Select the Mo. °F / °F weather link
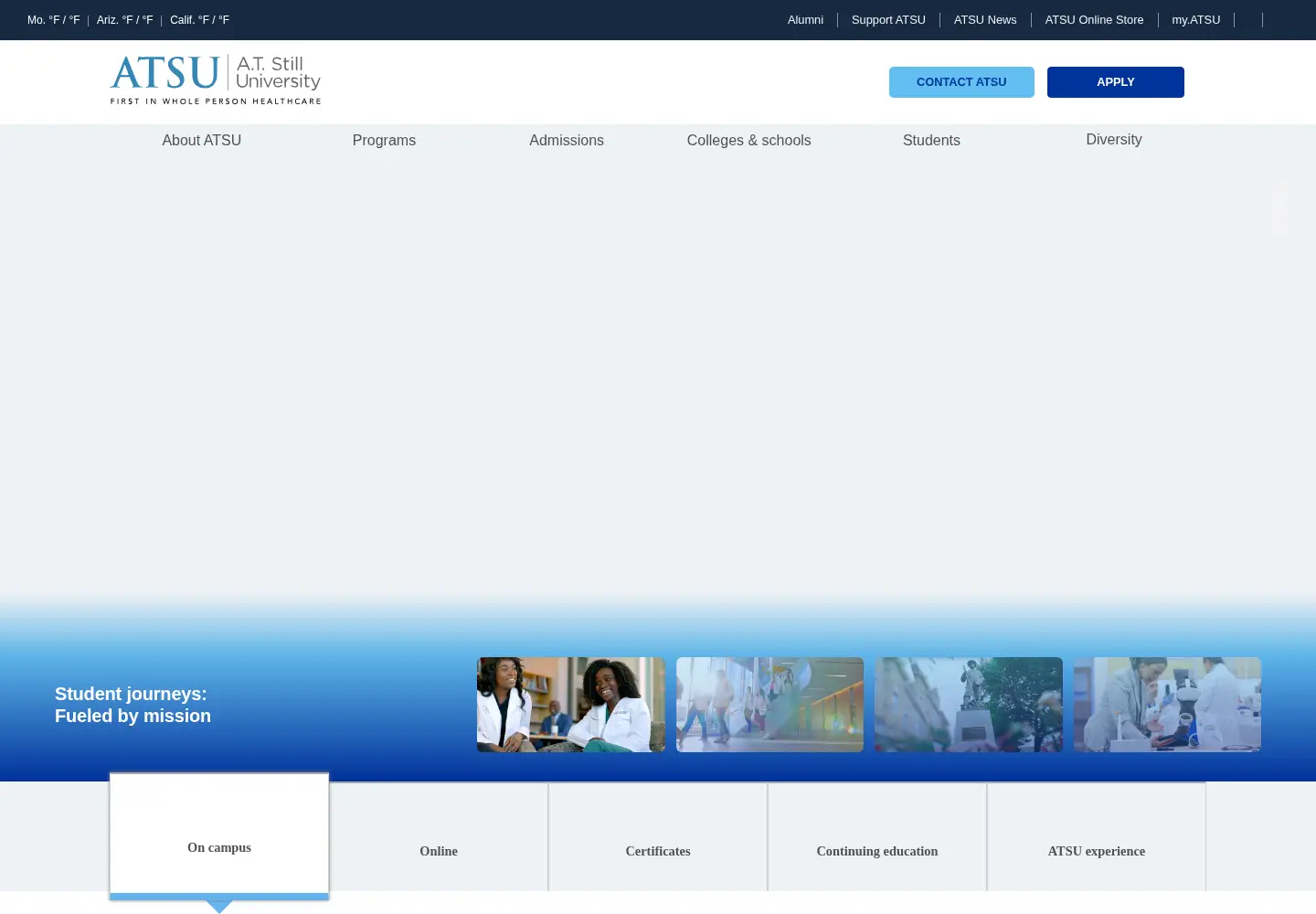The image size is (1316, 914). pos(54,20)
